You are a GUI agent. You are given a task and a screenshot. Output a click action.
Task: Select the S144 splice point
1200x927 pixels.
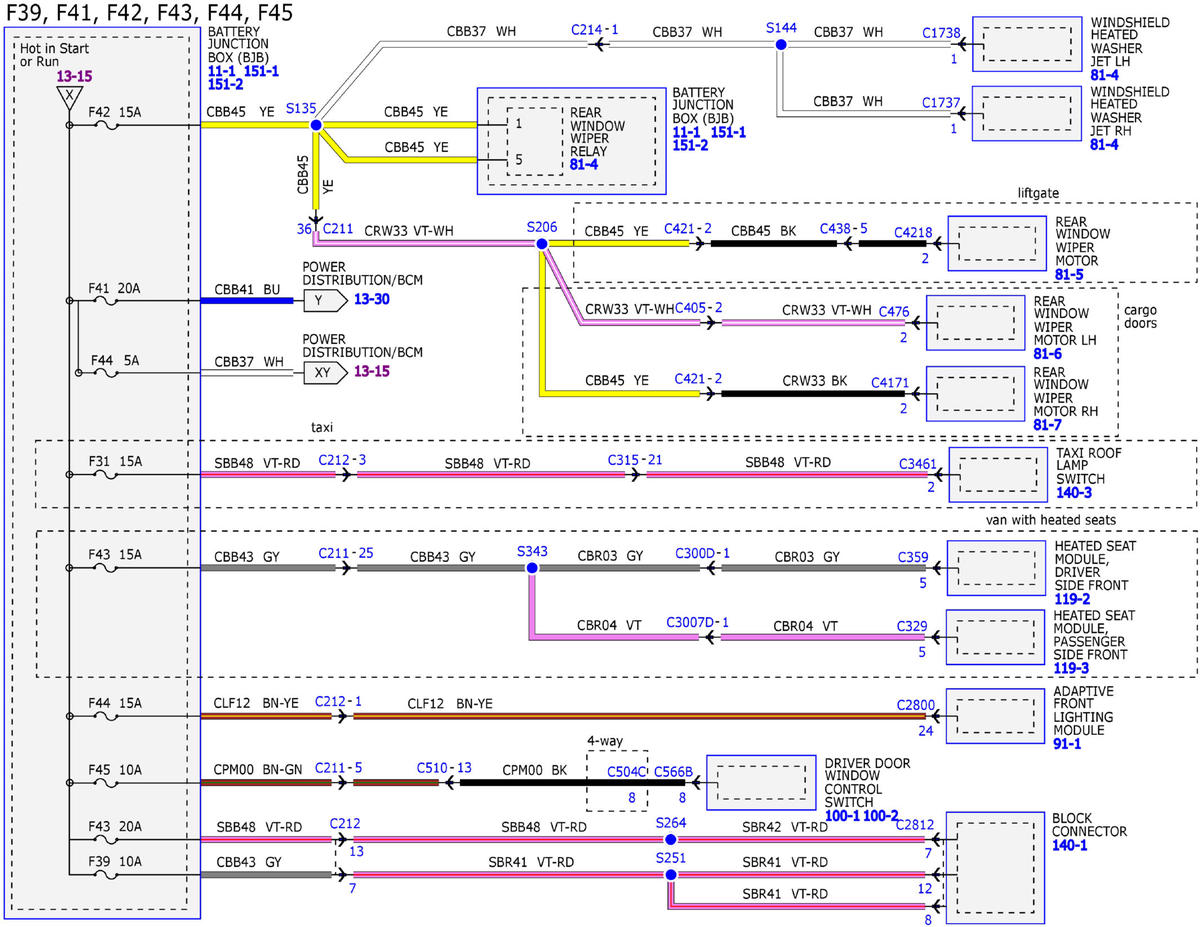tap(780, 44)
